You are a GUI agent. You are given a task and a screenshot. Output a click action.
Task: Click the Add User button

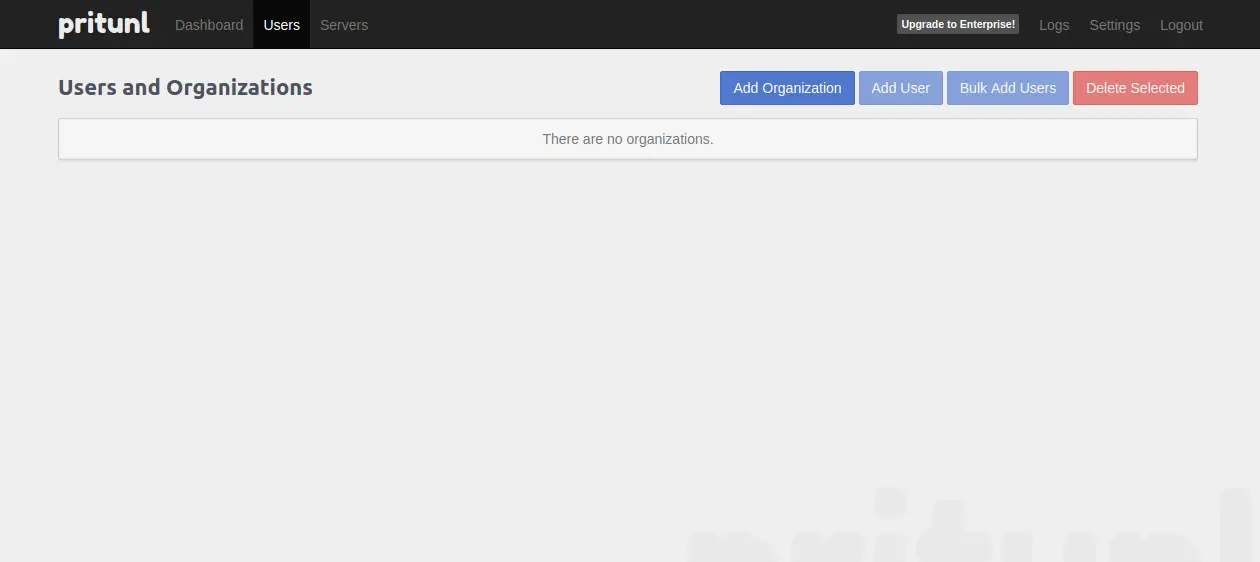tap(901, 88)
